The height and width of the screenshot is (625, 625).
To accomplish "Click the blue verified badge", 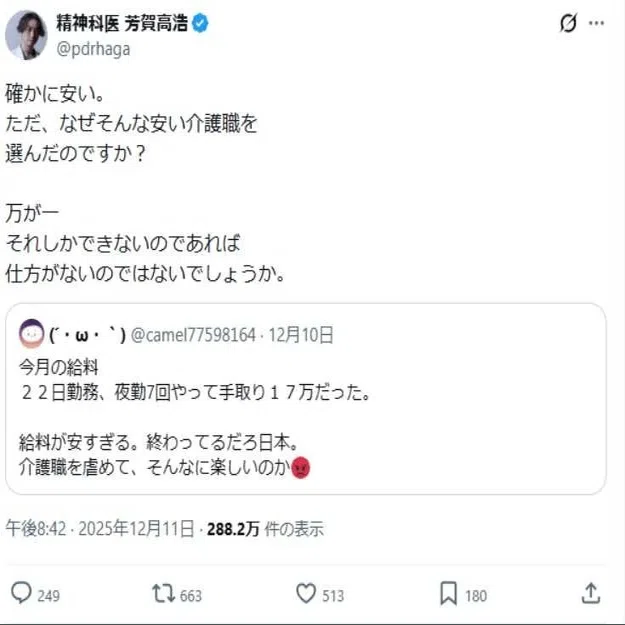I will 200,23.
